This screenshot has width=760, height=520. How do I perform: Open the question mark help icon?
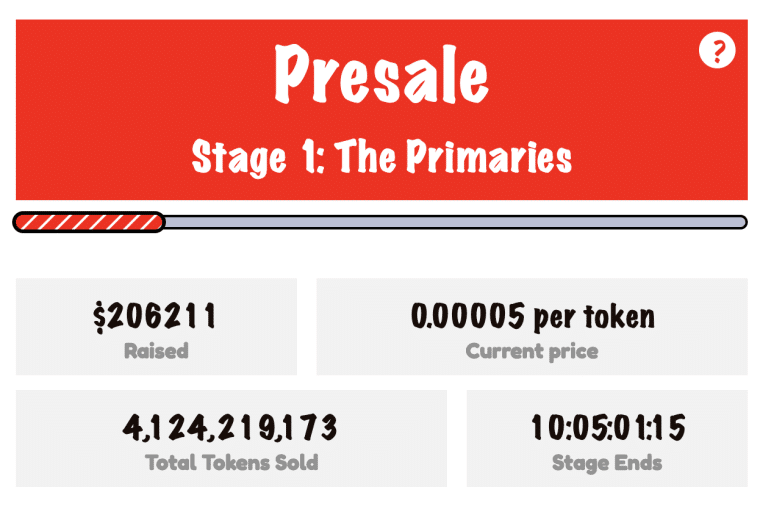point(717,50)
